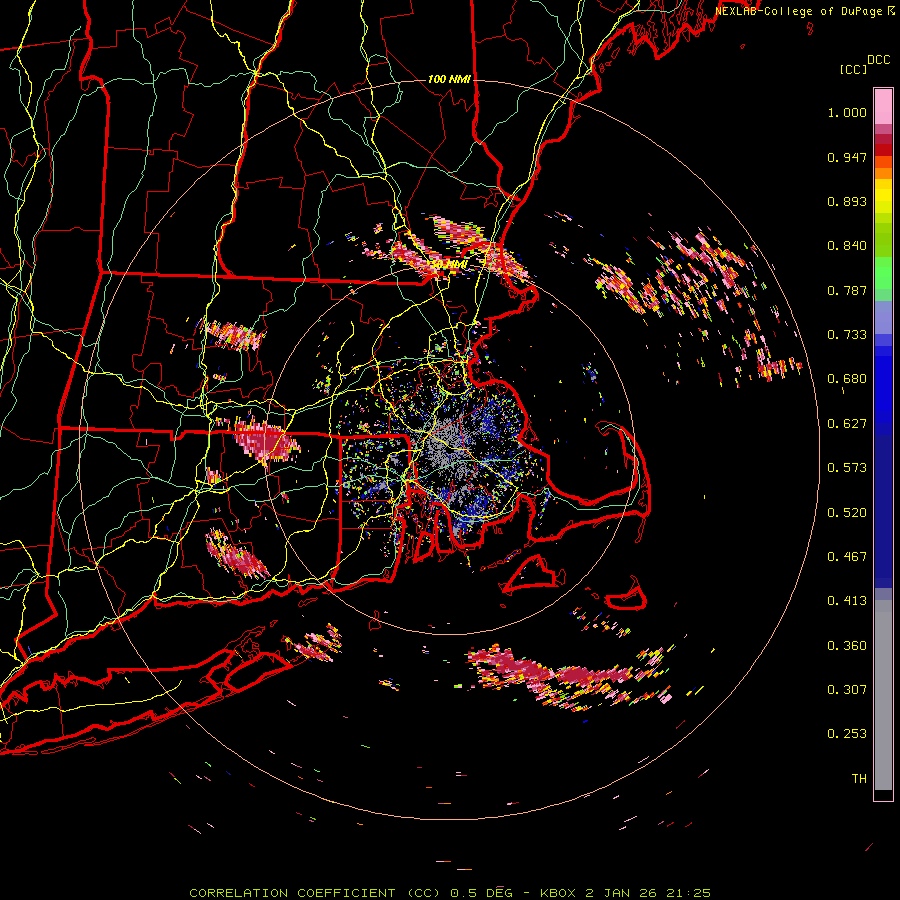The image size is (900, 900).
Task: Select the 0.733 legend value
Action: point(847,335)
